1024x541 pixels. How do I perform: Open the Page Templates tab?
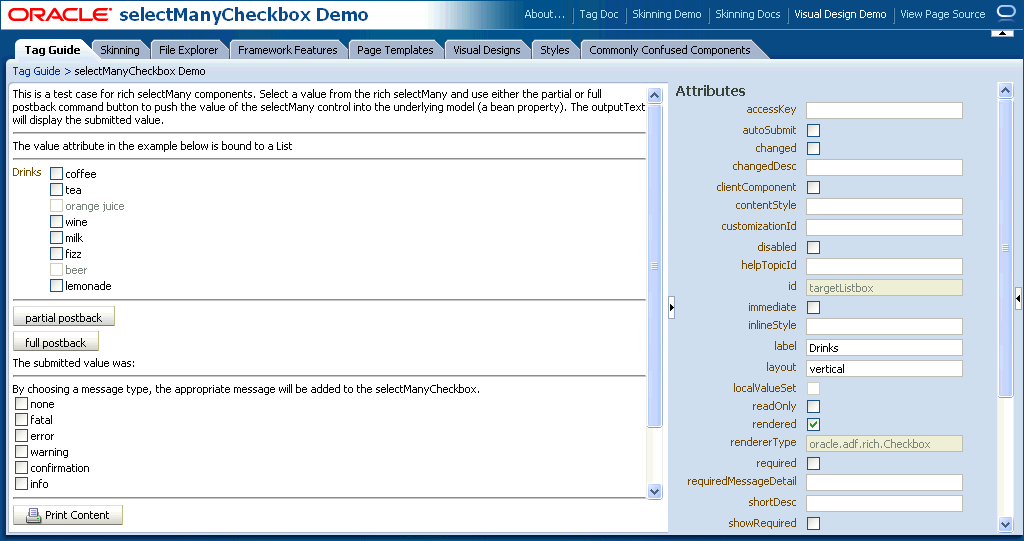395,50
